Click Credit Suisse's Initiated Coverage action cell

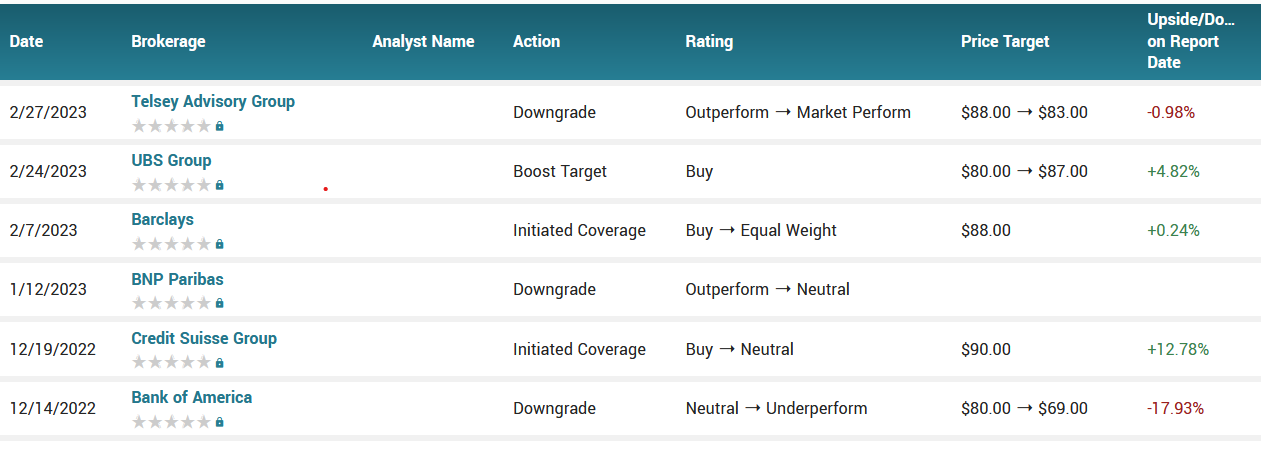coord(579,349)
